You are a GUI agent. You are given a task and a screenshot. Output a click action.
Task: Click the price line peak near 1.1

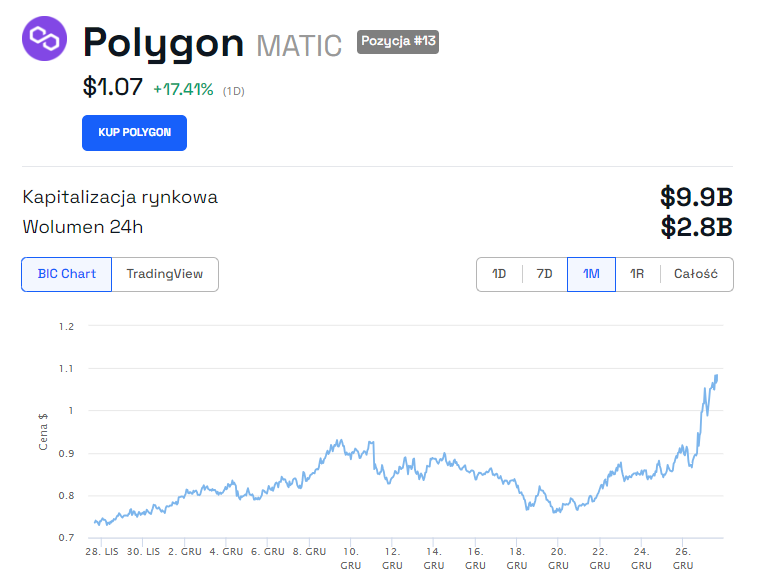pos(716,376)
